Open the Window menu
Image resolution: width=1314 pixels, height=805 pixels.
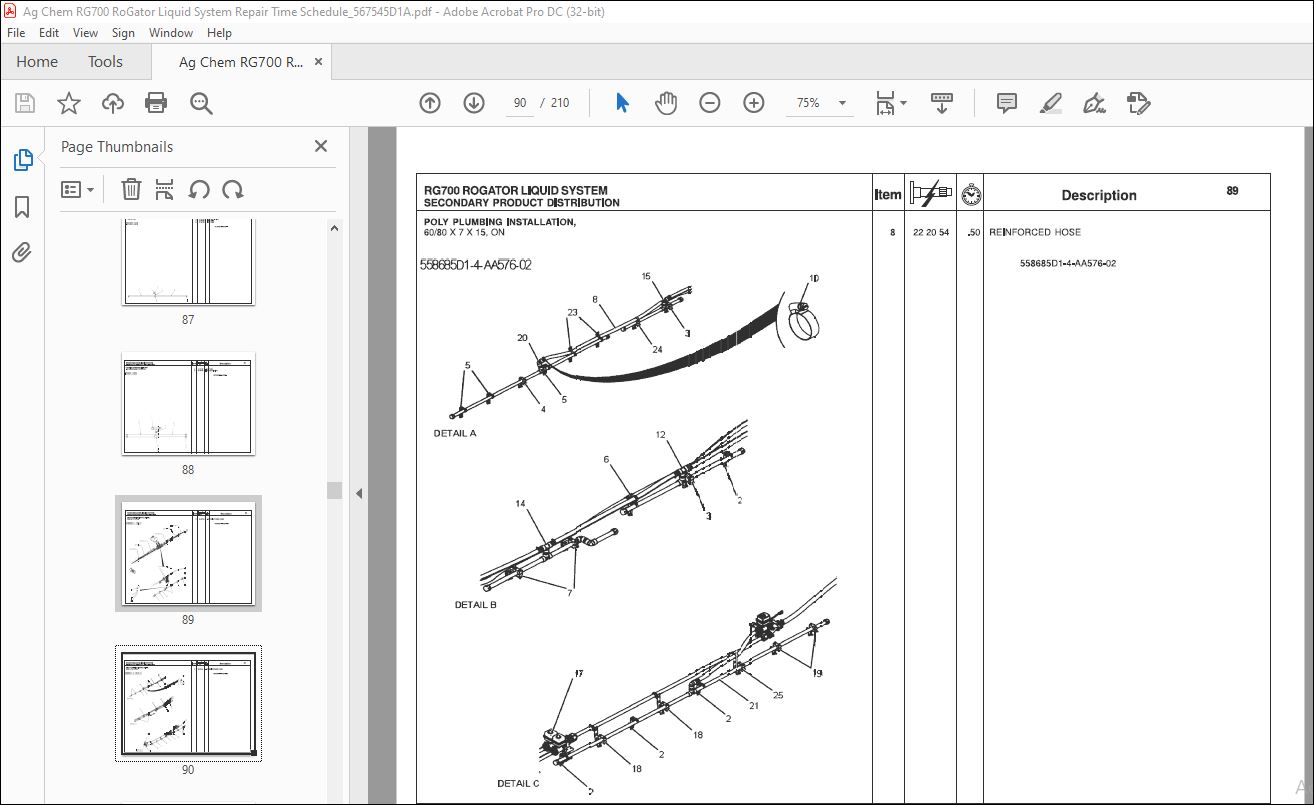click(x=171, y=33)
